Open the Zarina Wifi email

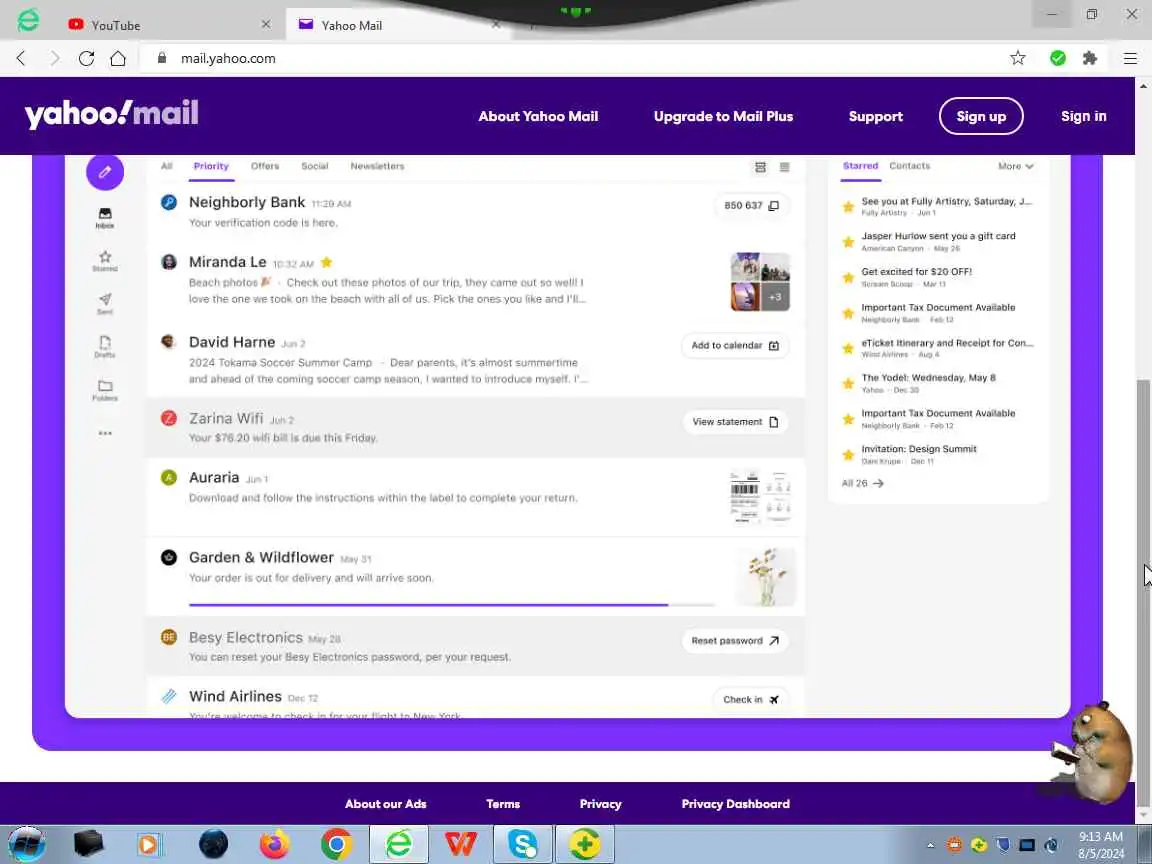pyautogui.click(x=475, y=427)
